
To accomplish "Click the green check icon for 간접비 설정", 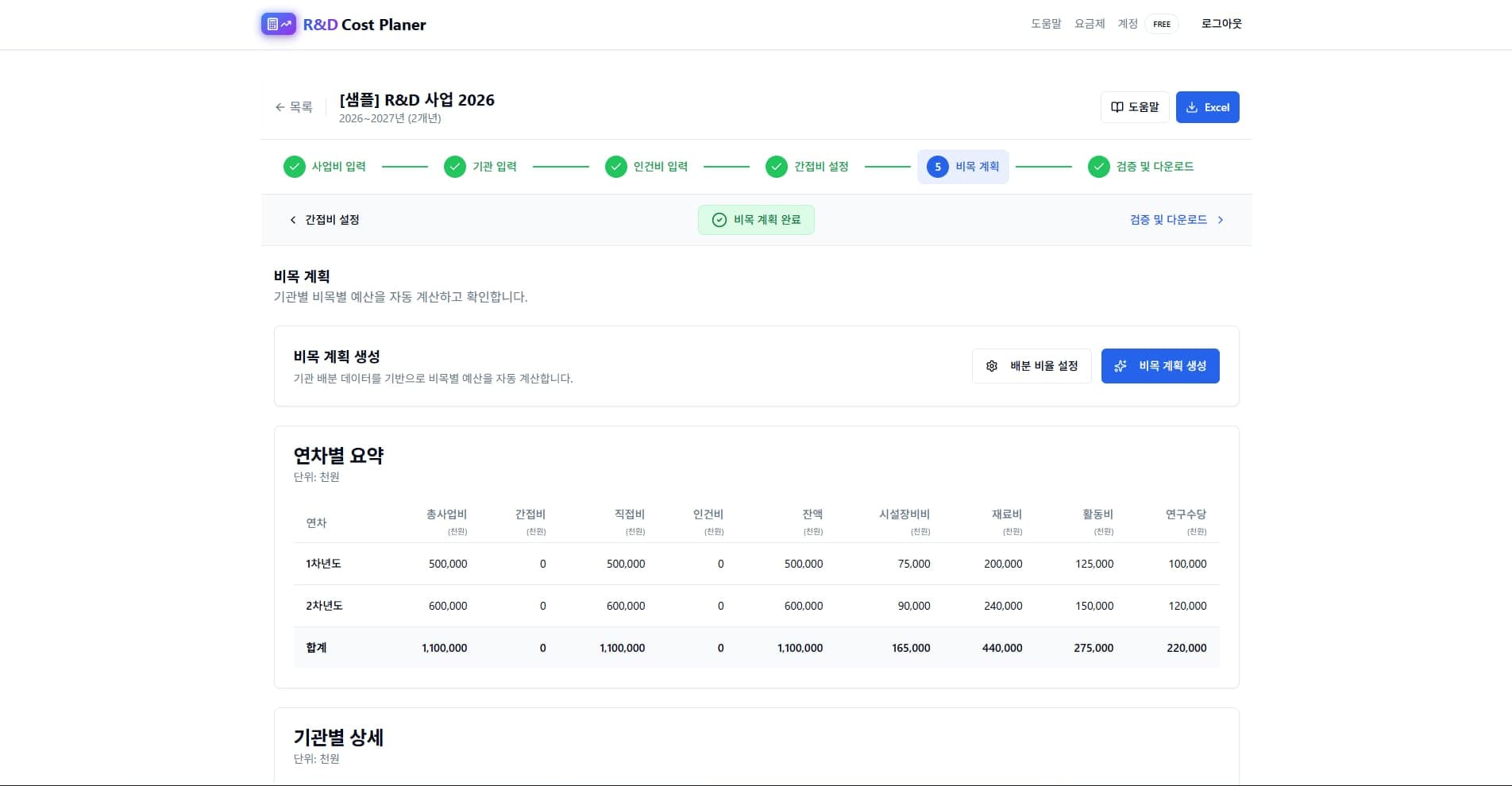I will tap(777, 167).
